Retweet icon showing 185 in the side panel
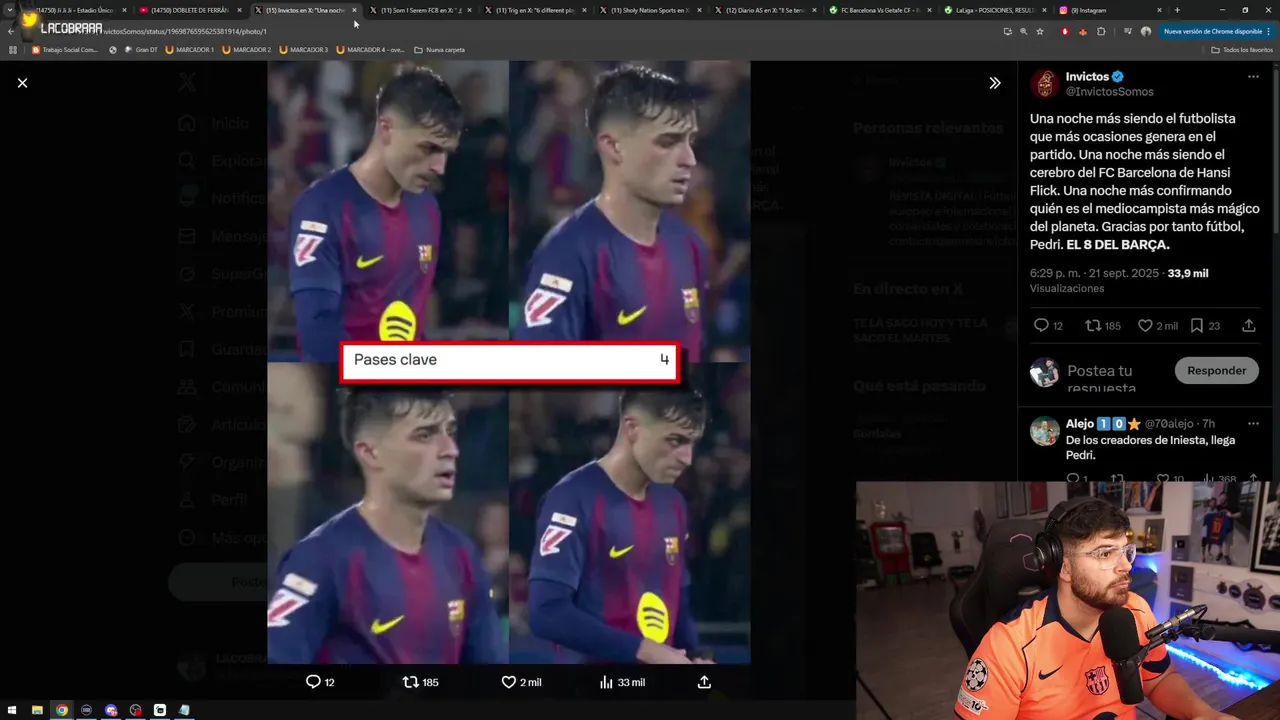 pyautogui.click(x=1093, y=326)
